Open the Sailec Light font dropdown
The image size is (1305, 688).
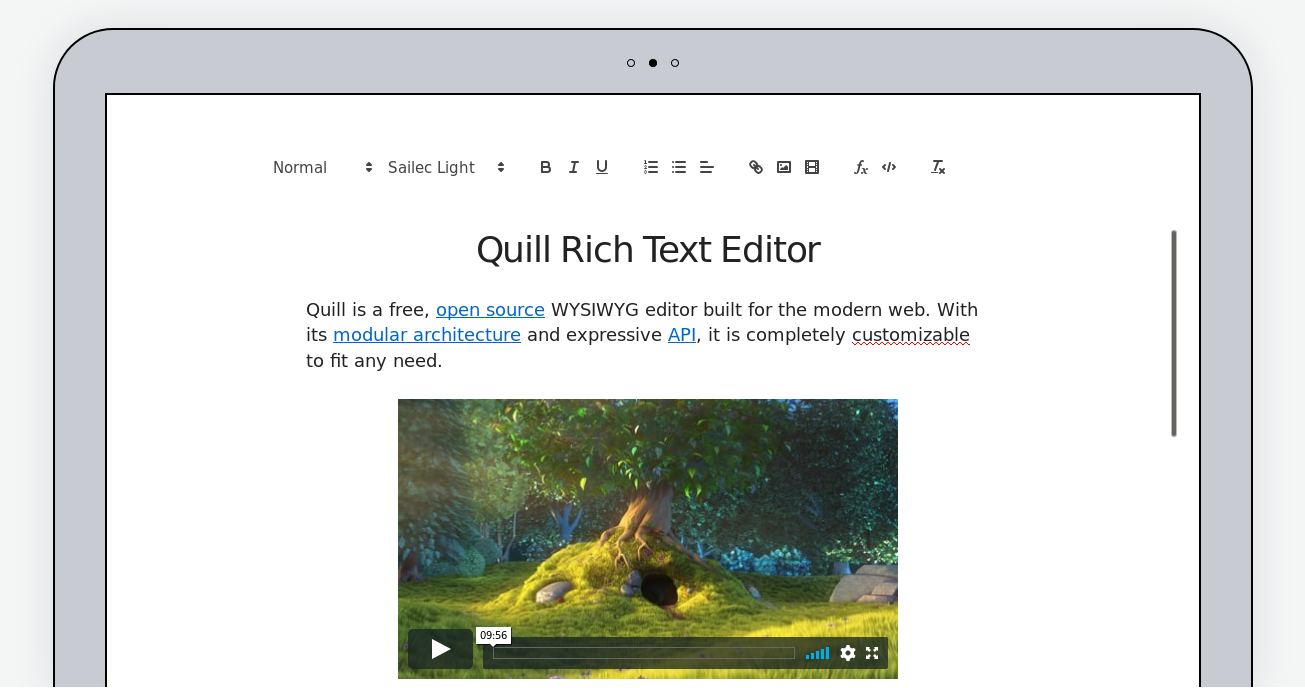446,167
